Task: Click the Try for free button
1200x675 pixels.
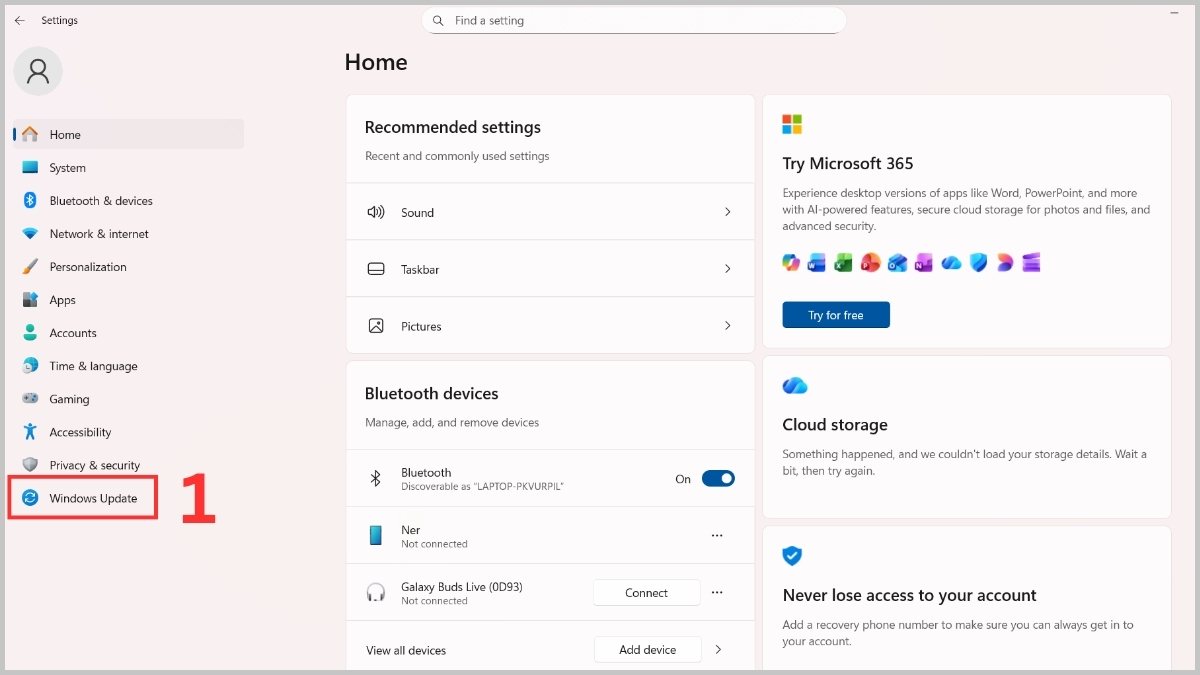Action: point(836,314)
